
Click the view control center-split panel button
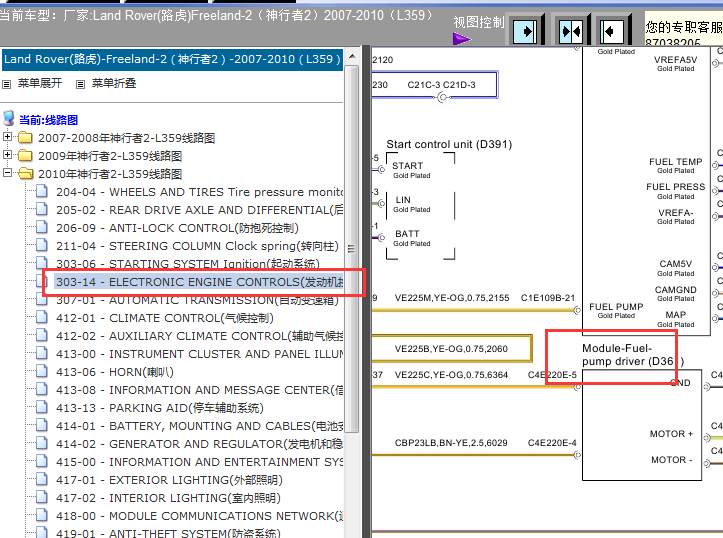pyautogui.click(x=570, y=31)
